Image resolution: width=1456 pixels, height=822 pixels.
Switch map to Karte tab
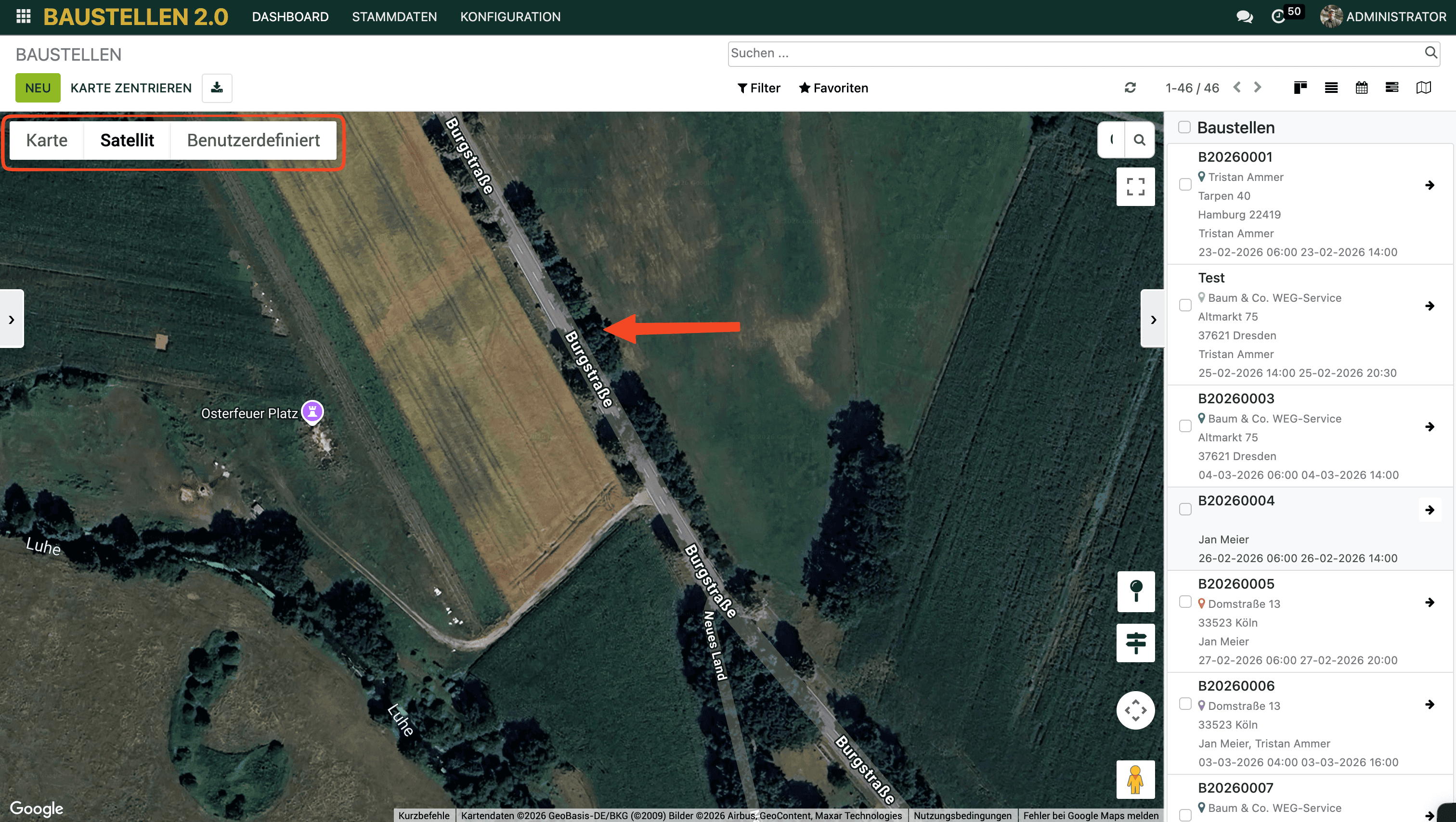[x=46, y=140]
